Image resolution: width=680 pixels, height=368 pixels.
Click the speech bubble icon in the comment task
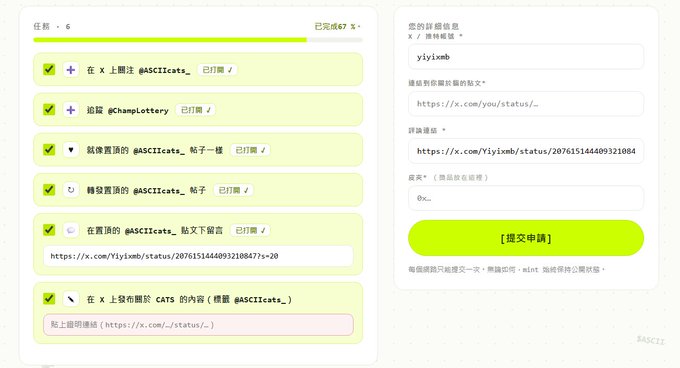pyautogui.click(x=71, y=230)
